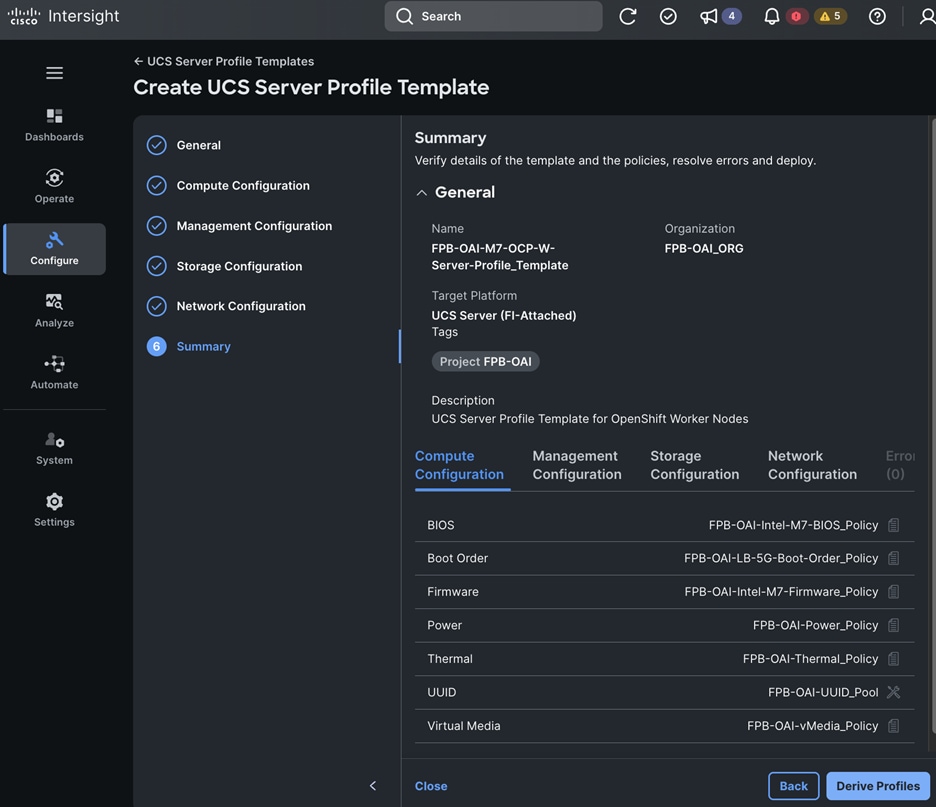936x807 pixels.
Task: Go to Network Configuration wizard step
Action: pyautogui.click(x=226, y=306)
